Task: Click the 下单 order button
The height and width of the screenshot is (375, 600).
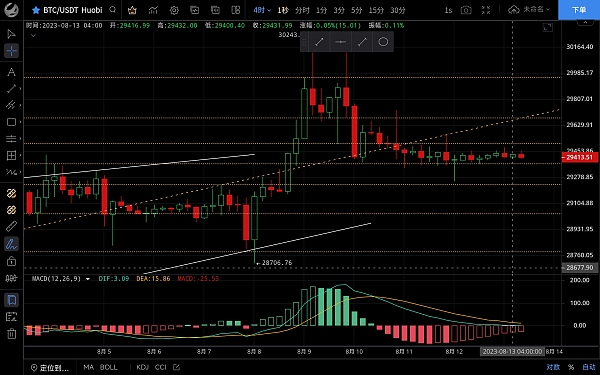Action: [x=579, y=10]
